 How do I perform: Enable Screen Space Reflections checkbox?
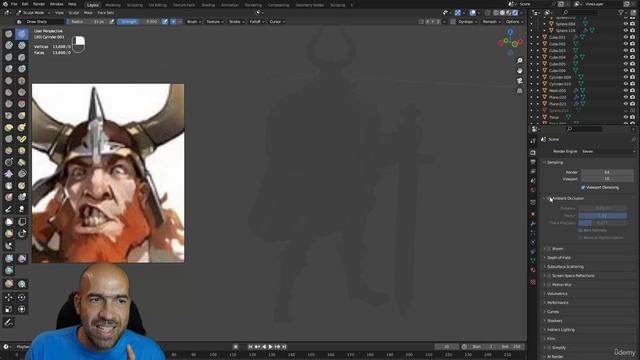coord(549,276)
